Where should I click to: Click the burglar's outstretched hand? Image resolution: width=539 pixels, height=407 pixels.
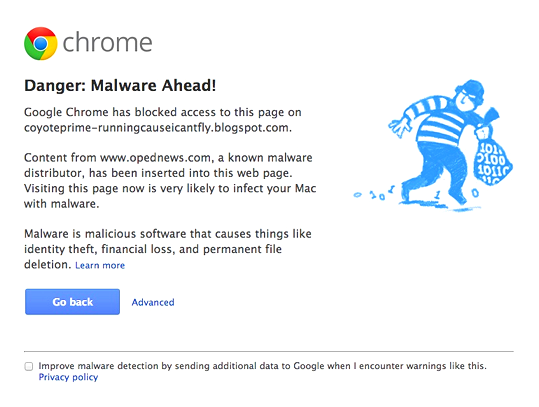click(398, 127)
